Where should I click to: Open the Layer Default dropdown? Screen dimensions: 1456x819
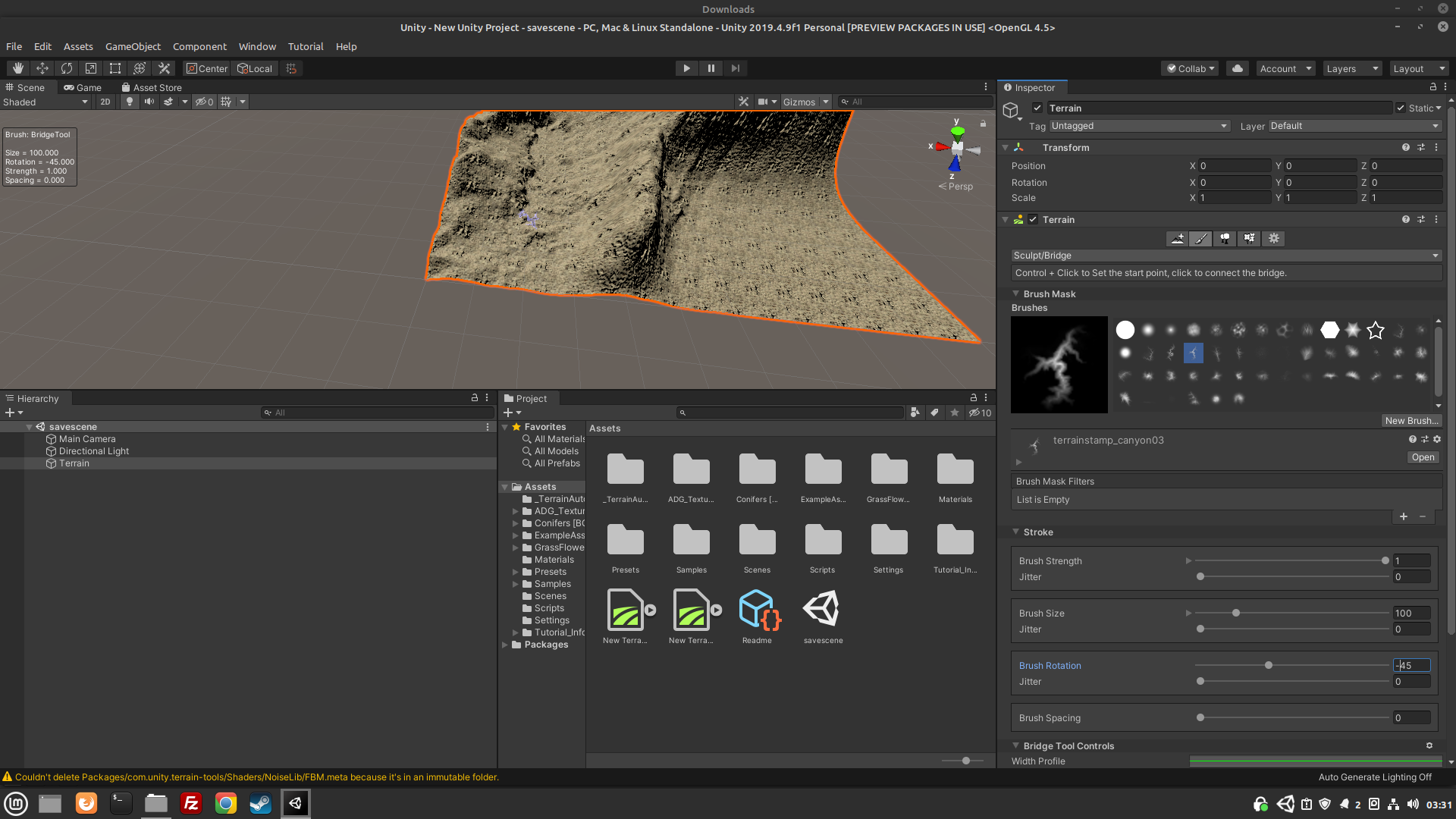coord(1354,126)
